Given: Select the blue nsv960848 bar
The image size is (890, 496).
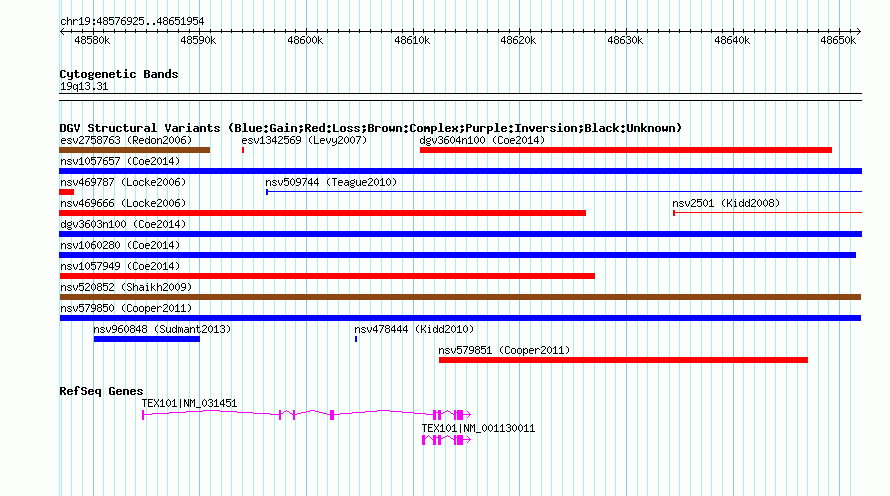Looking at the screenshot, I should [146, 339].
